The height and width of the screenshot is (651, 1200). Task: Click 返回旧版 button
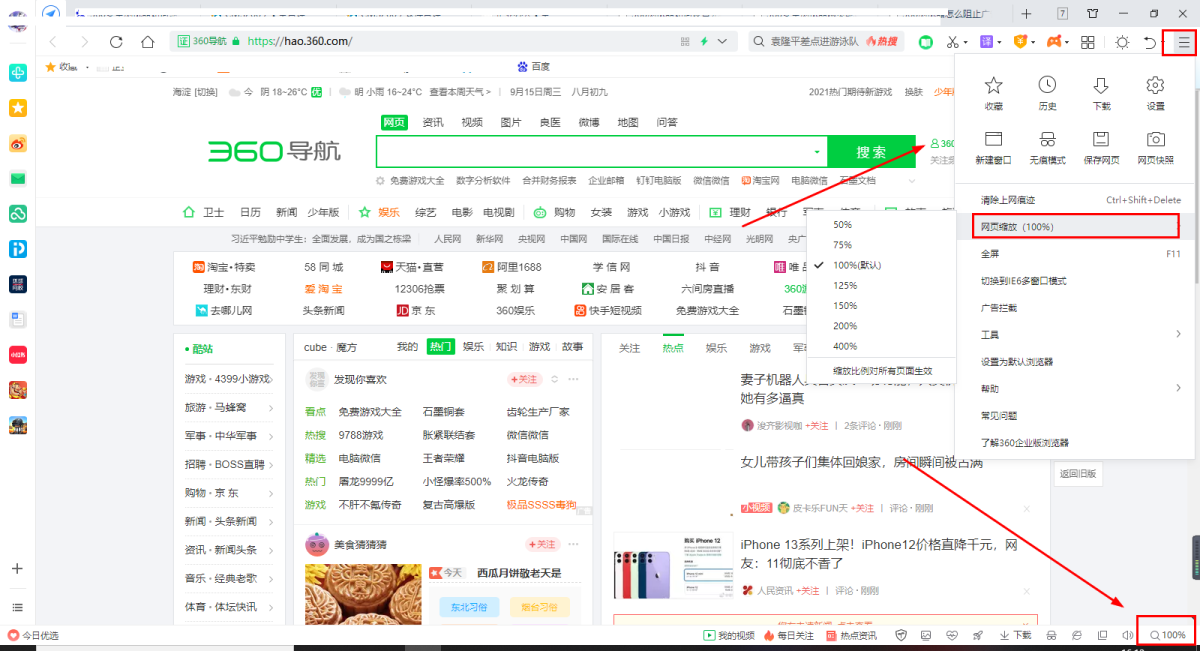(x=1078, y=474)
